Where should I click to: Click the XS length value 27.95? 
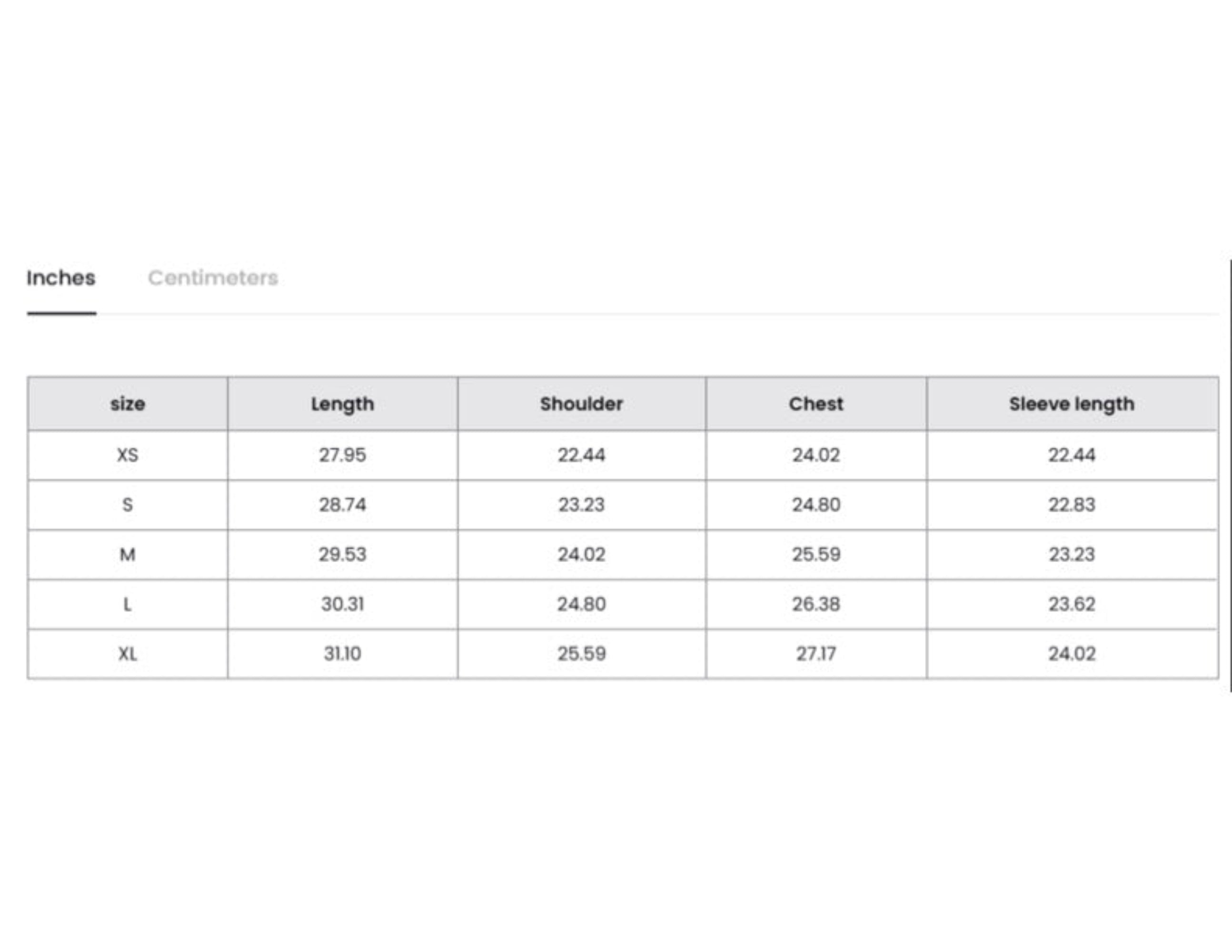(x=342, y=455)
